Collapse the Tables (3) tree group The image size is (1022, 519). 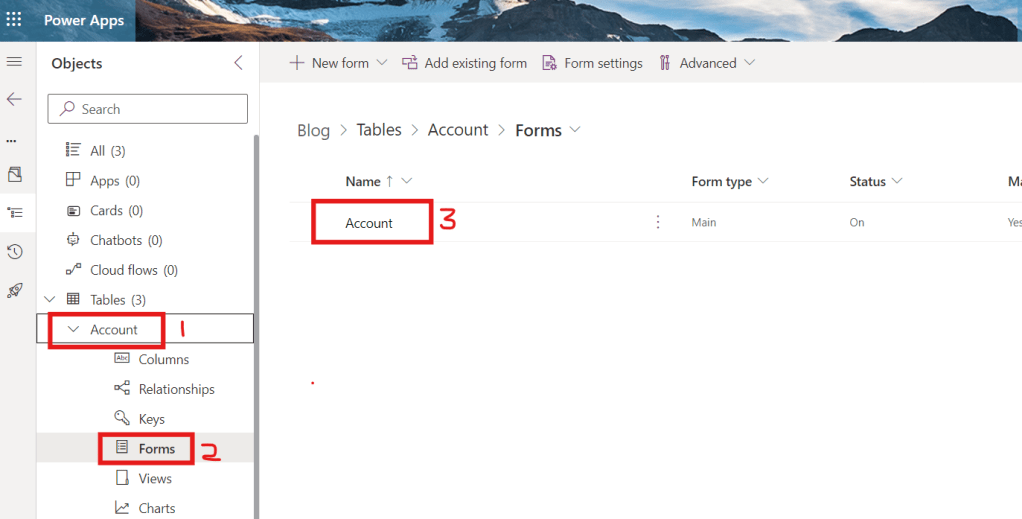point(50,299)
